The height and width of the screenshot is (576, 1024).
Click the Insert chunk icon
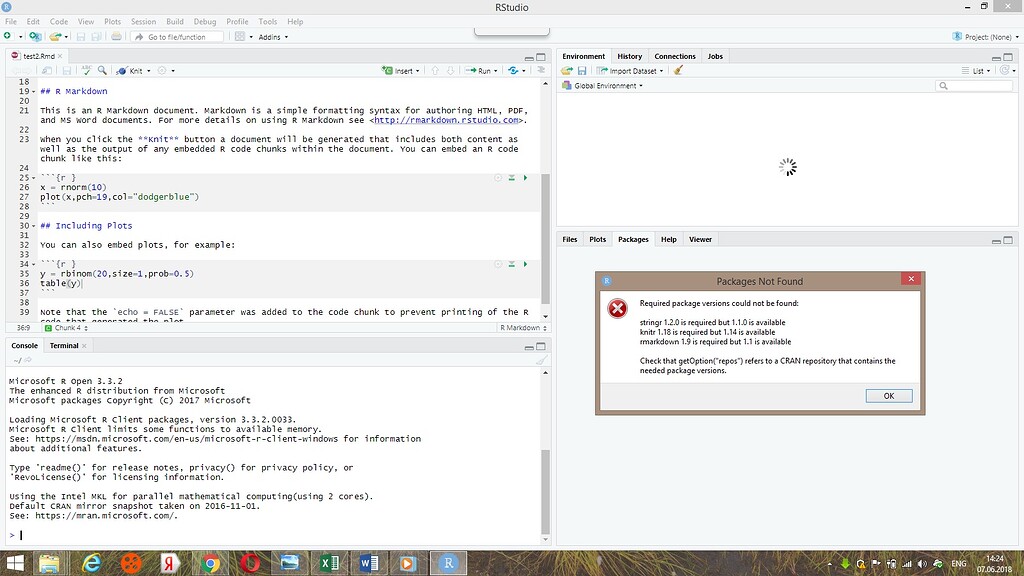click(400, 71)
